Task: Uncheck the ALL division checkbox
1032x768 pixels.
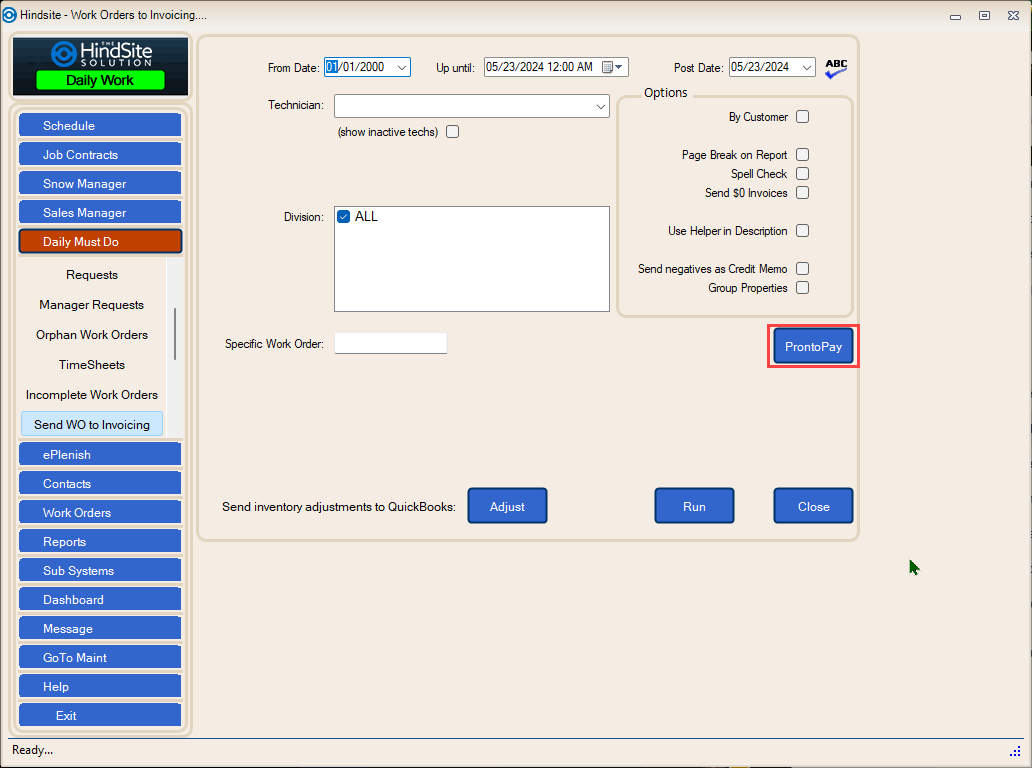Action: pos(344,217)
